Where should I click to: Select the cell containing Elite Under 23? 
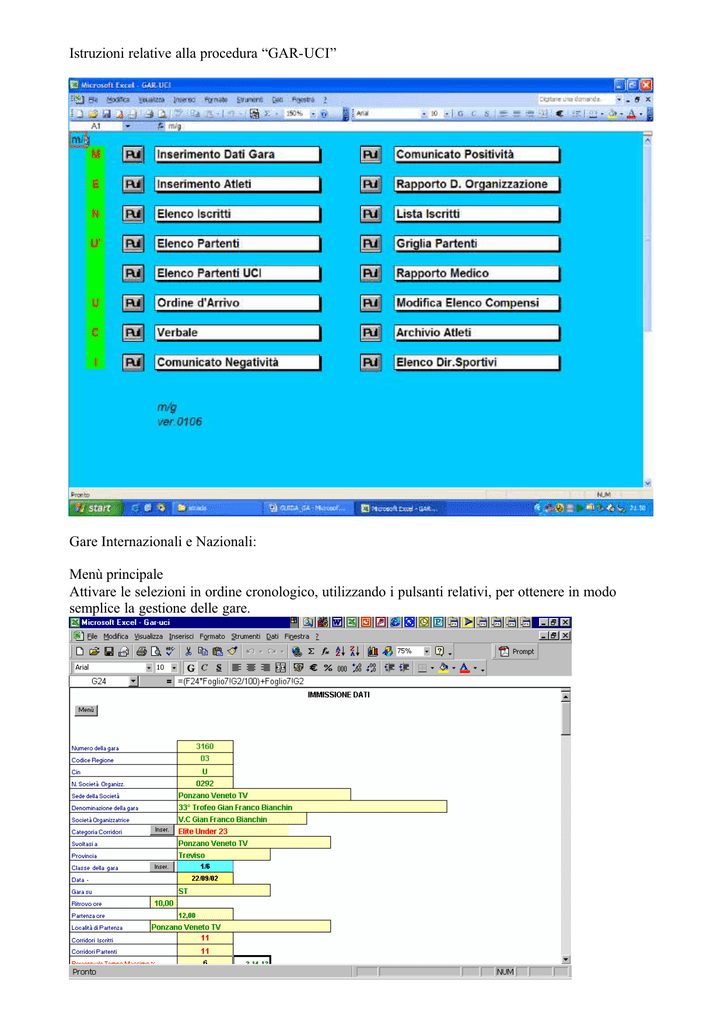click(x=232, y=831)
